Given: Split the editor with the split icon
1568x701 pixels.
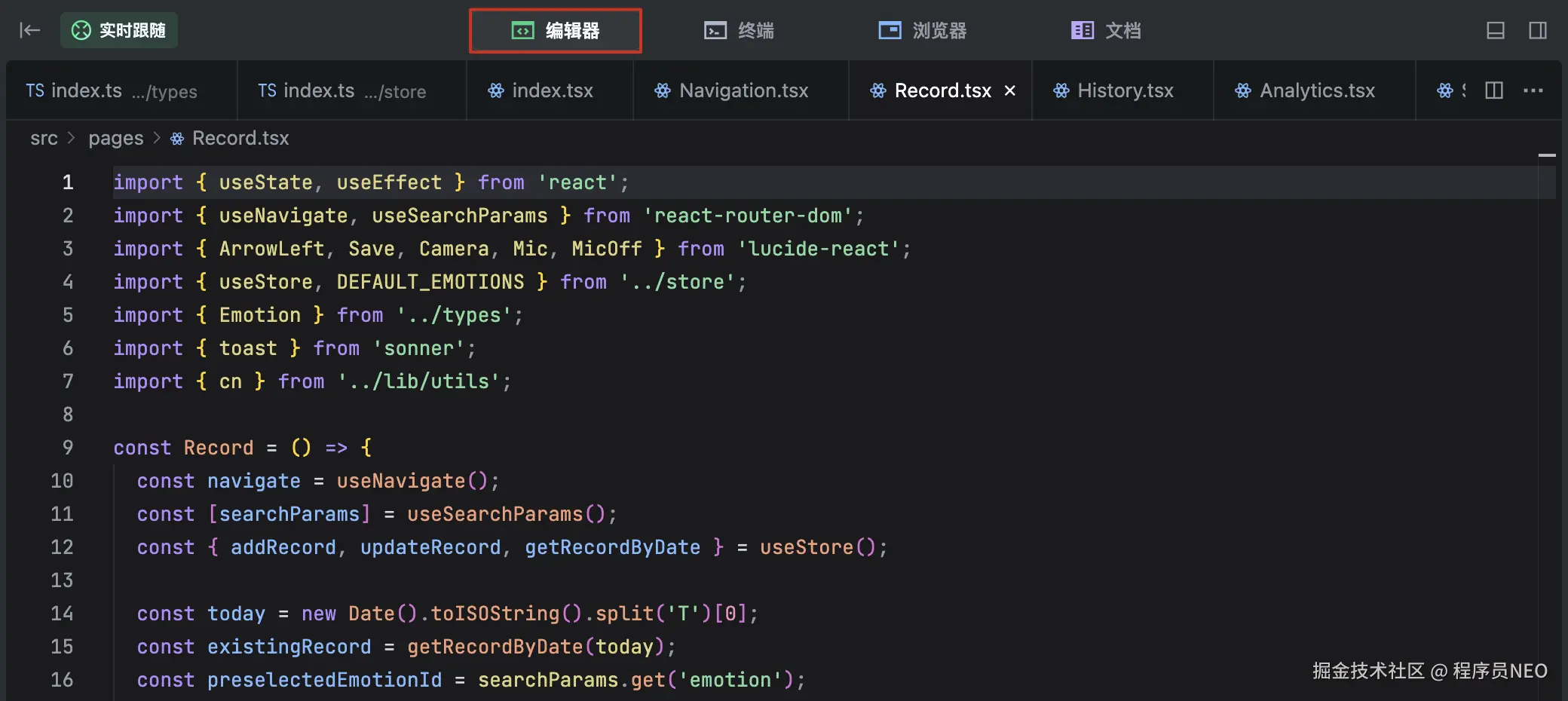Looking at the screenshot, I should pos(1494,90).
